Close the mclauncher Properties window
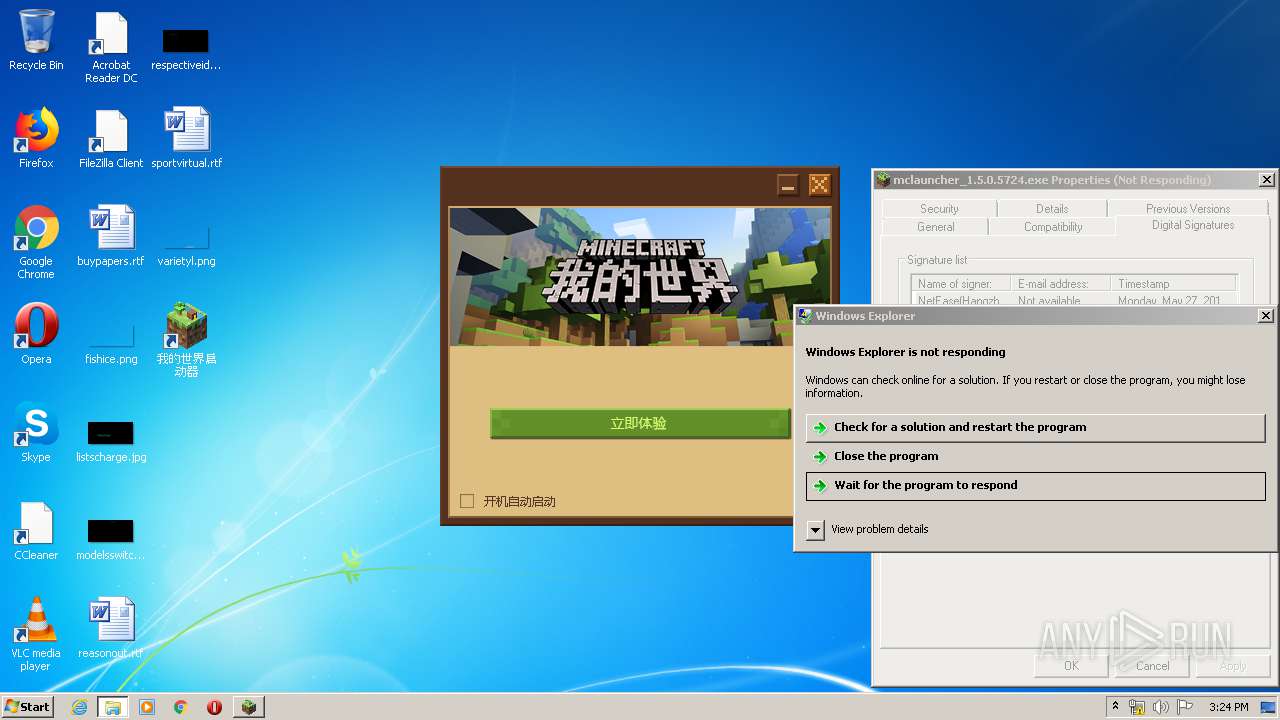This screenshot has height=720, width=1280. 1266,180
